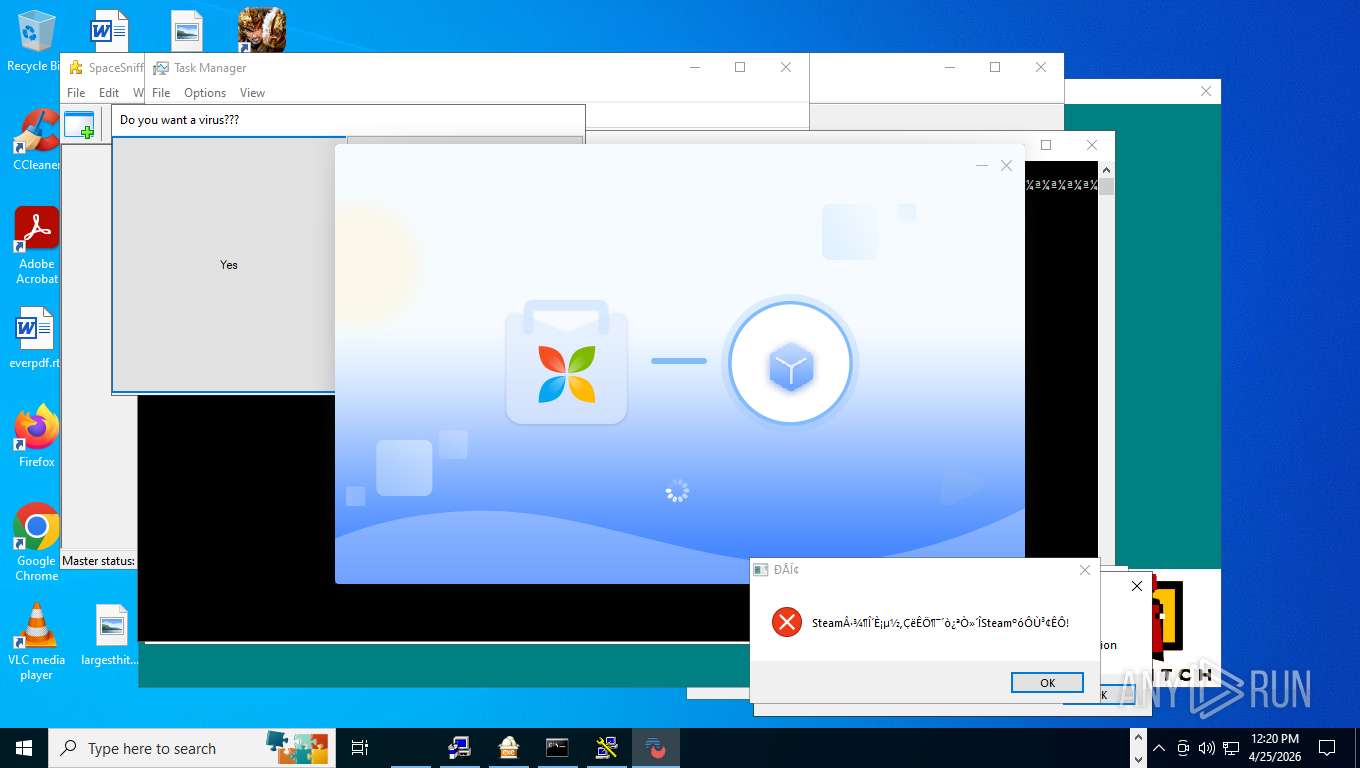Click the meet-now camera tray icon
1360x768 pixels.
click(x=1183, y=748)
